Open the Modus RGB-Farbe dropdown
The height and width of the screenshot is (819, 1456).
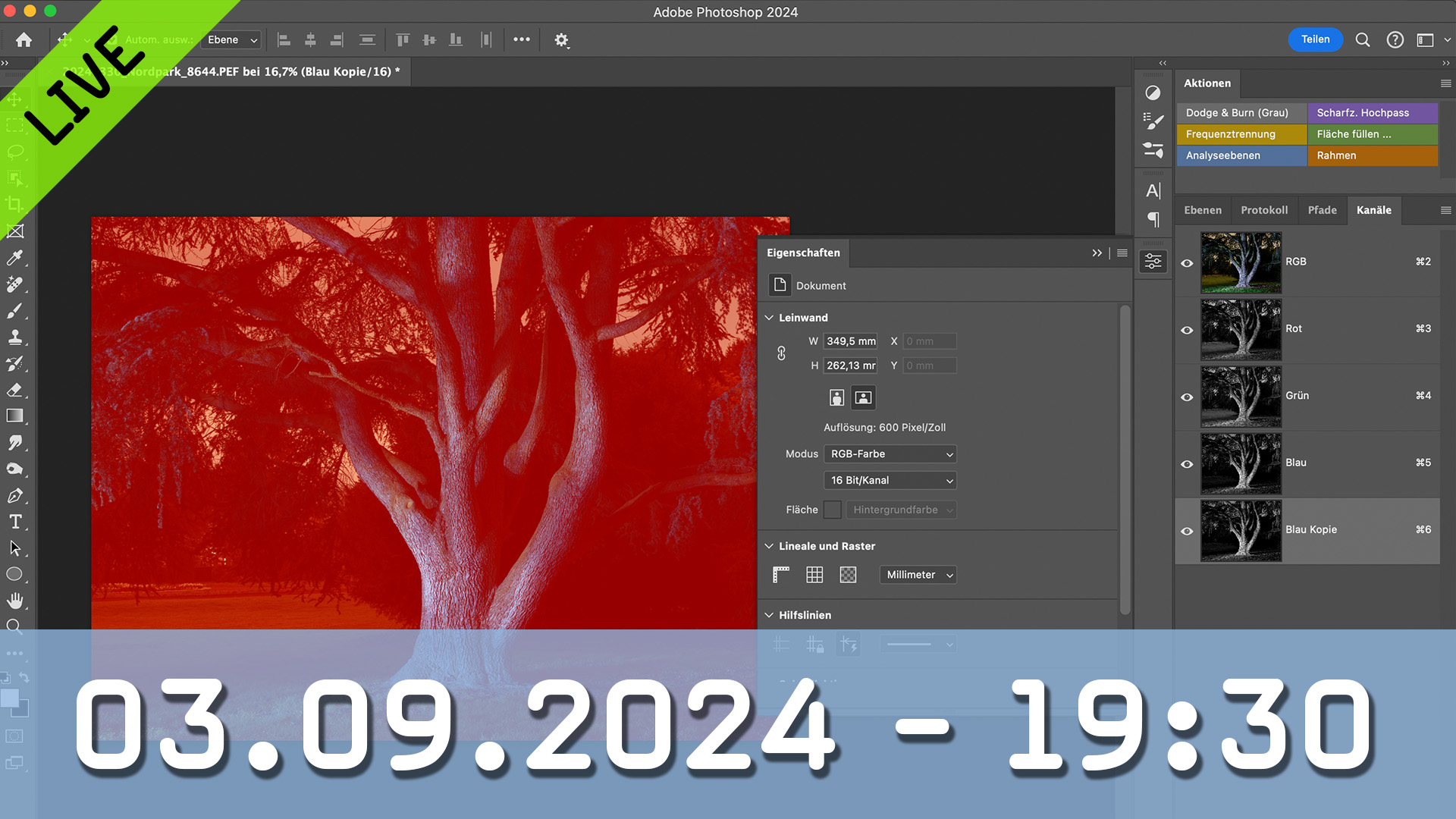click(x=890, y=453)
